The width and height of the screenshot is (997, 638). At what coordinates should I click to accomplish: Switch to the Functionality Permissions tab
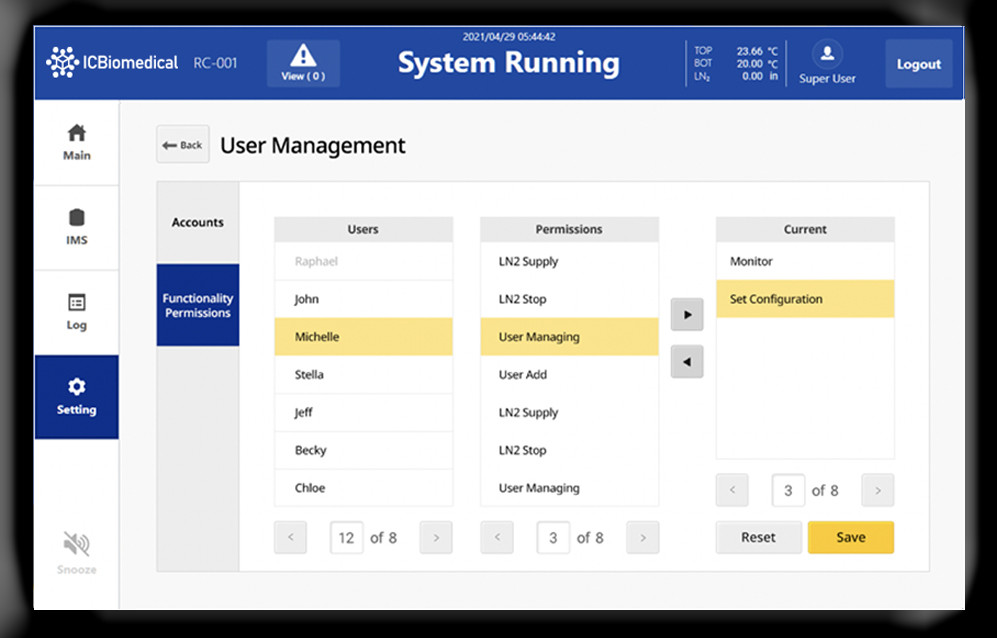(197, 304)
